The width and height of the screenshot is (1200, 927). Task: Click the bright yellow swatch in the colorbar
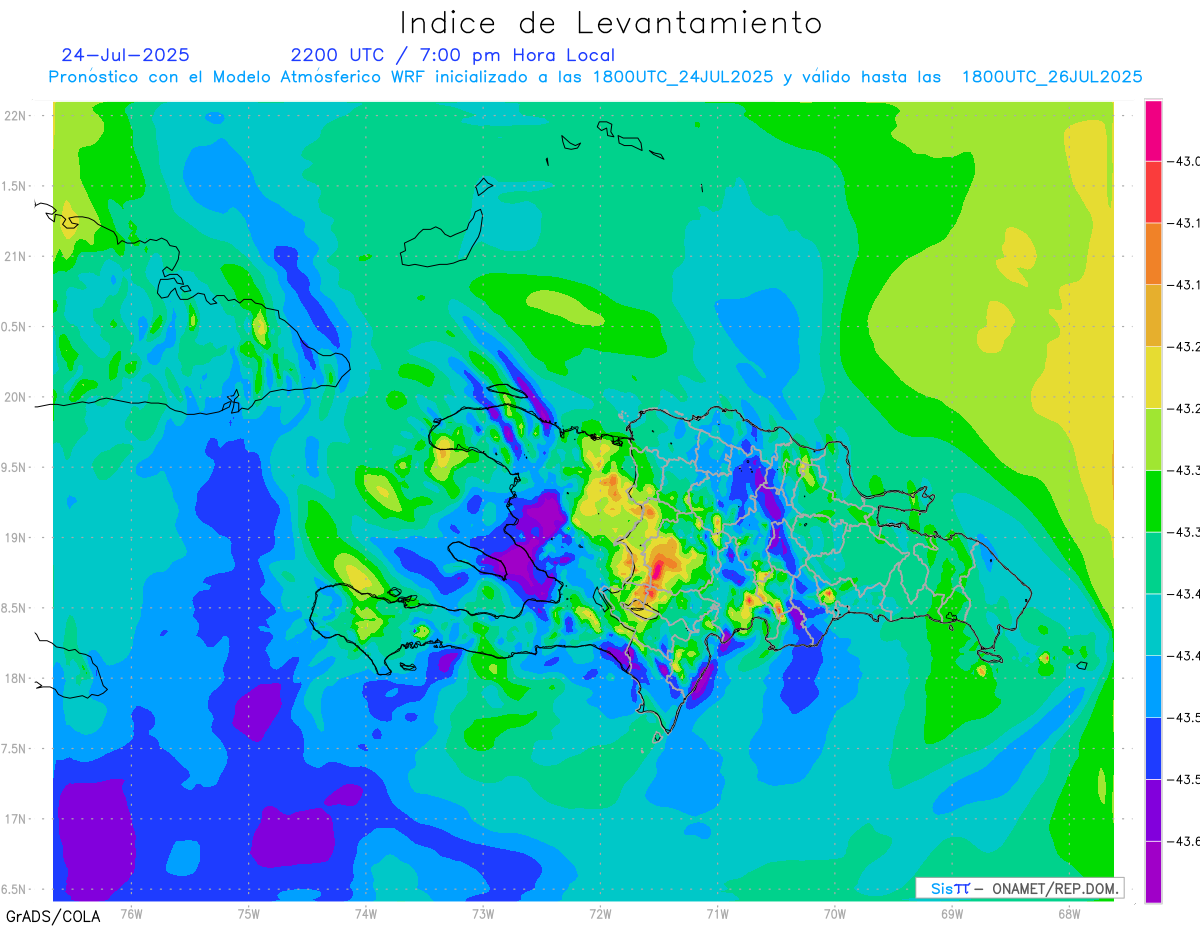pos(1153,377)
